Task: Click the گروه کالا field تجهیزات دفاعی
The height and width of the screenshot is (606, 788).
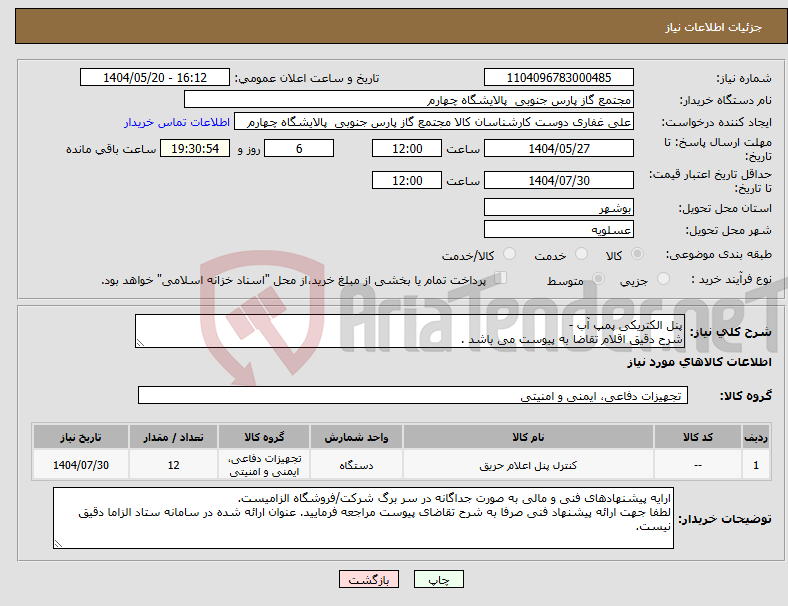Action: (x=413, y=395)
